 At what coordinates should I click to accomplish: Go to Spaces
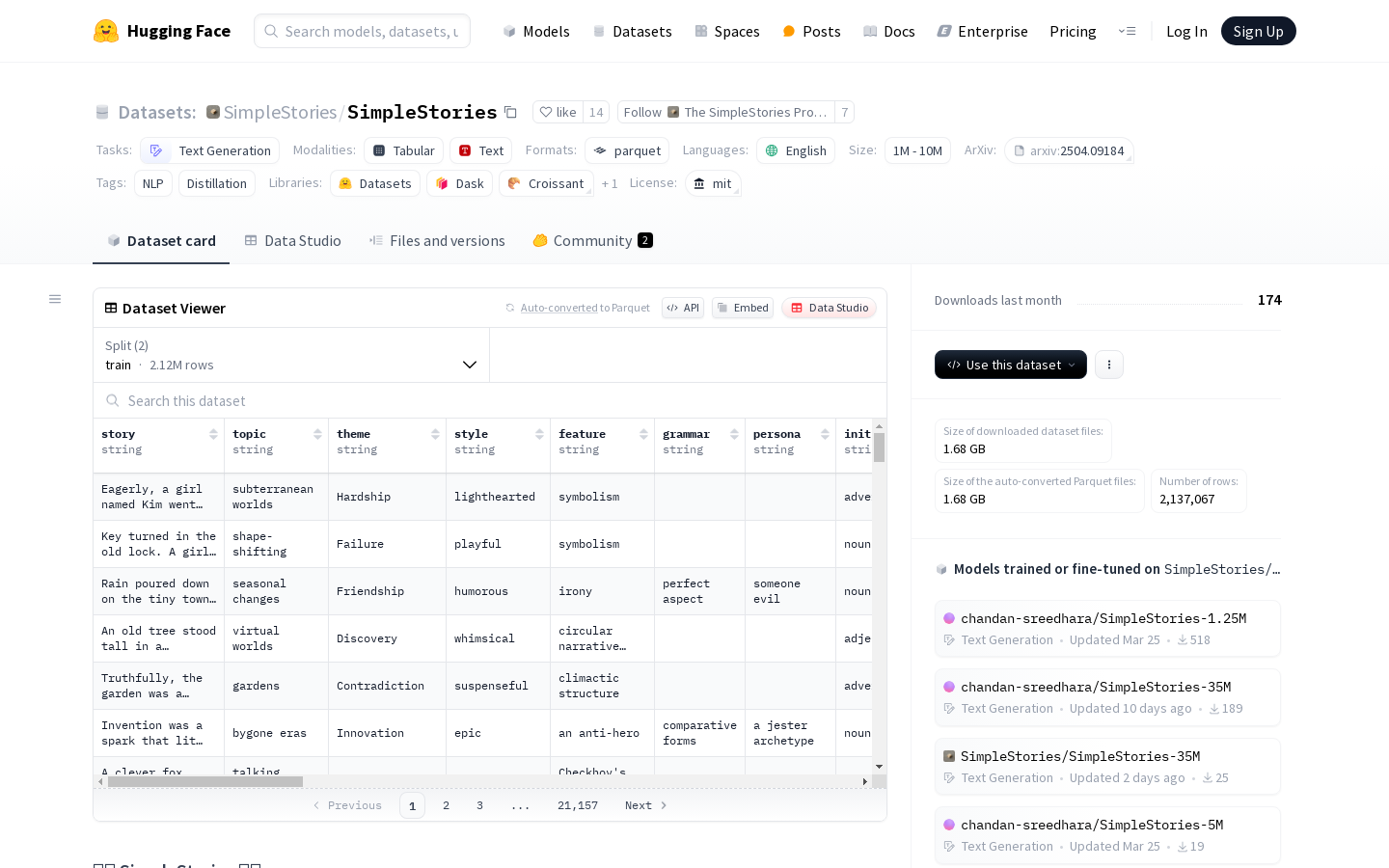point(727,31)
